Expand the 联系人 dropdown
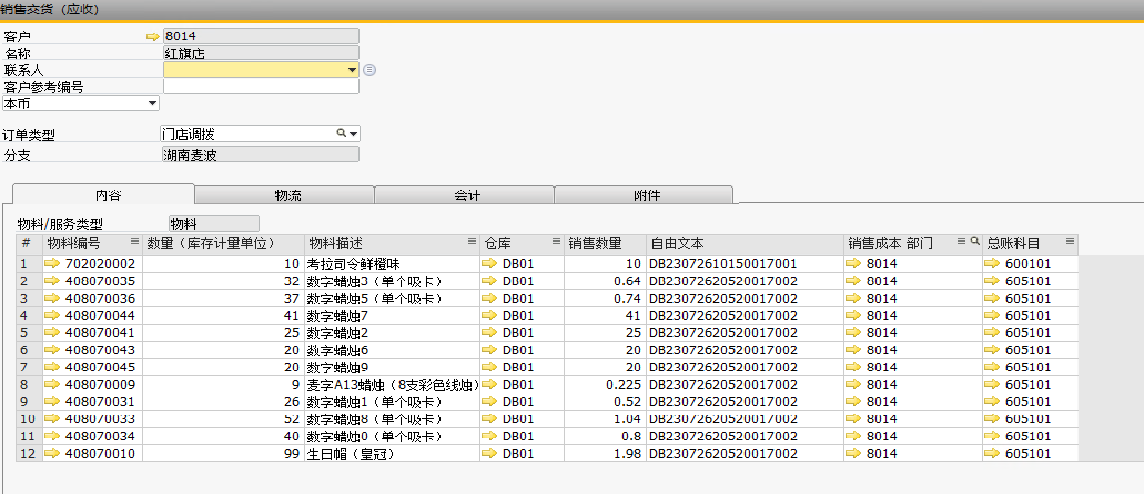The width and height of the screenshot is (1144, 494). (352, 70)
